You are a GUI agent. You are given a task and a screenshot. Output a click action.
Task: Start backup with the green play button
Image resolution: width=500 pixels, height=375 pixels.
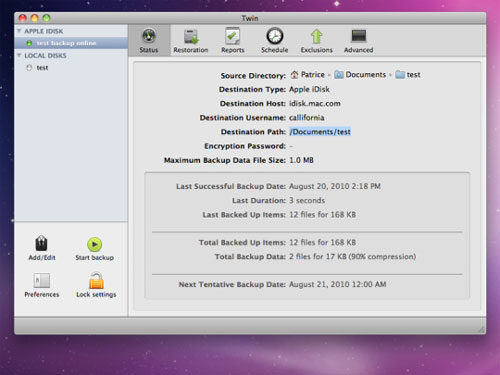[95, 244]
